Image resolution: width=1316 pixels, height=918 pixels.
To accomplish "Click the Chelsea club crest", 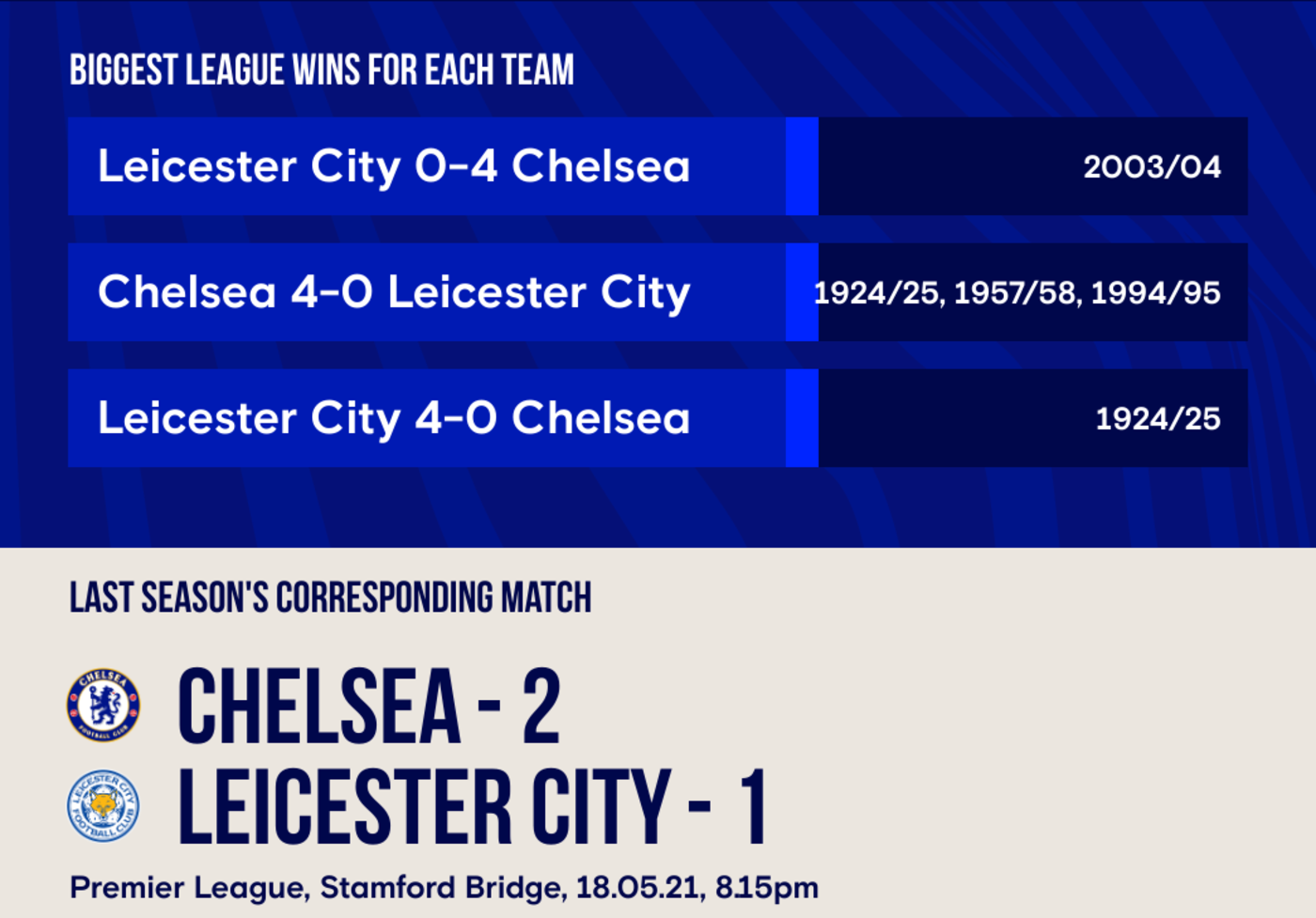I will click(103, 705).
